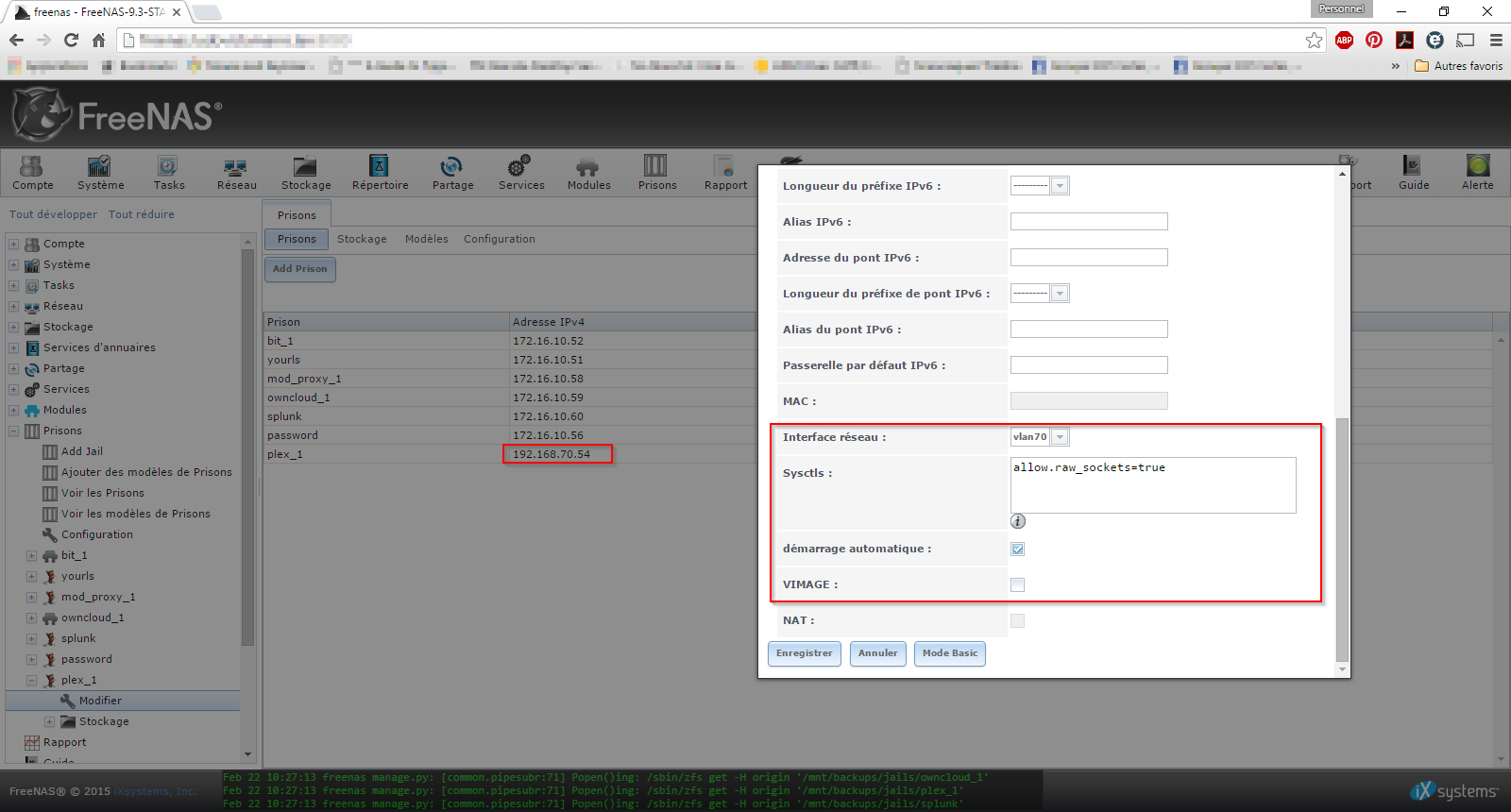Open Adobe PDF extension icon

pyautogui.click(x=1404, y=40)
